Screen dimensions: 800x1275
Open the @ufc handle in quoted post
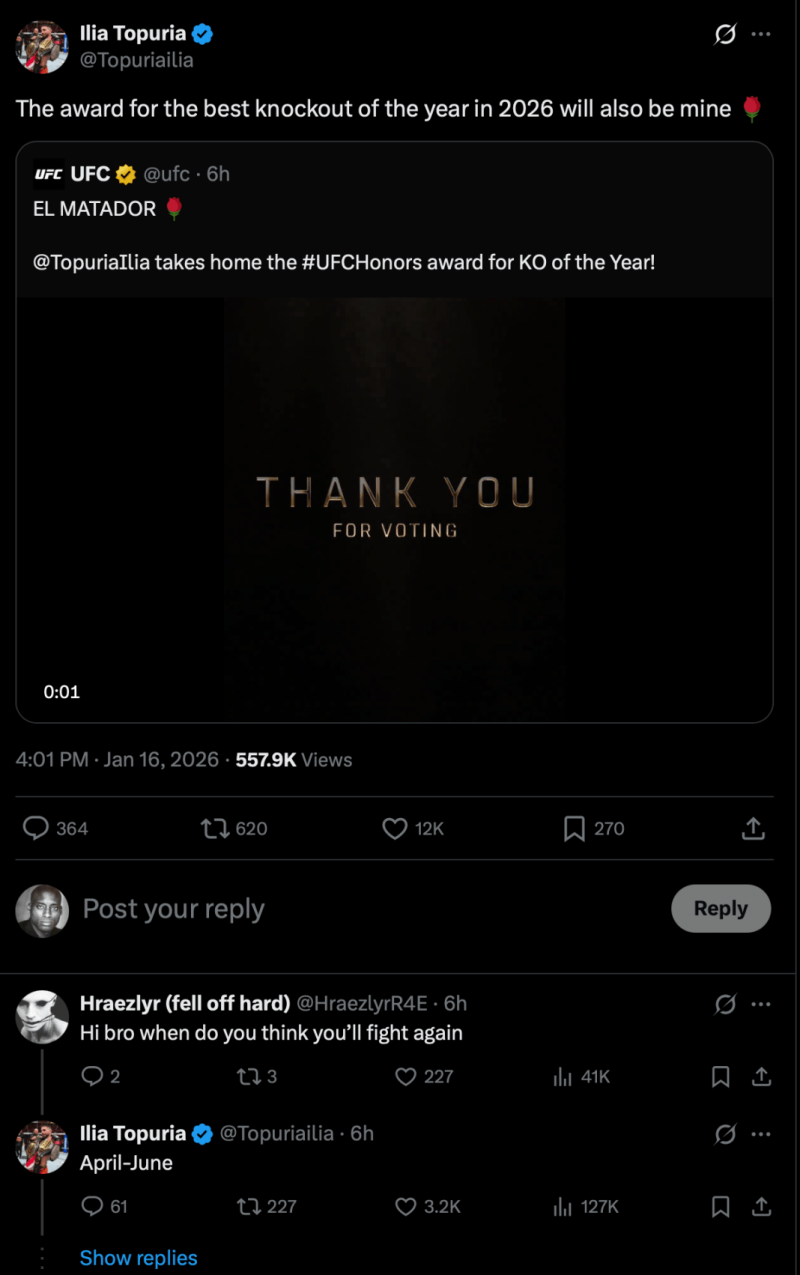[166, 174]
